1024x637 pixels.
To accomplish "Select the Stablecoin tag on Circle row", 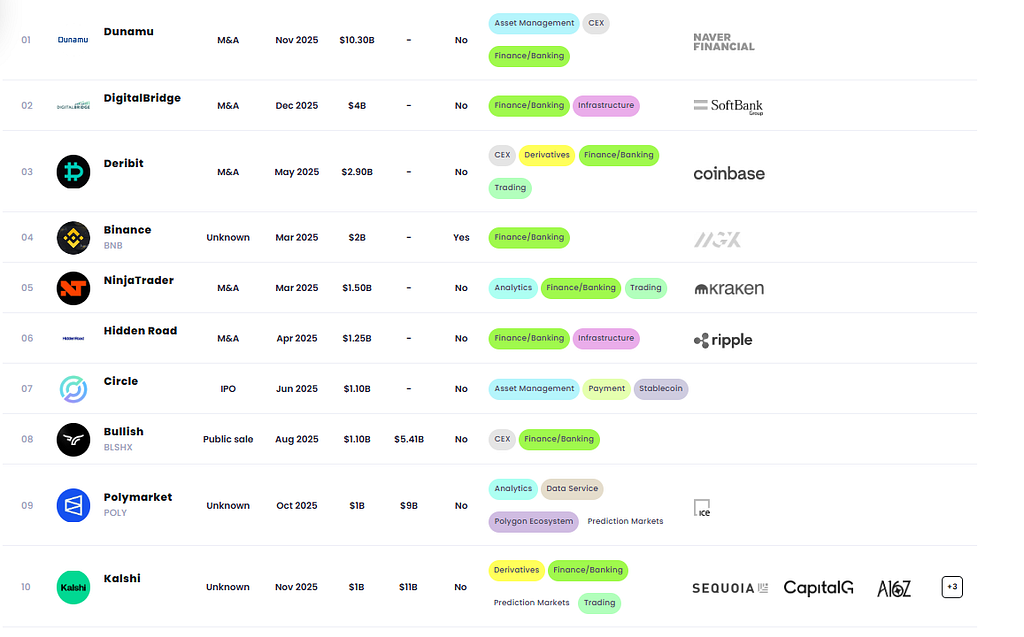I will pos(661,389).
